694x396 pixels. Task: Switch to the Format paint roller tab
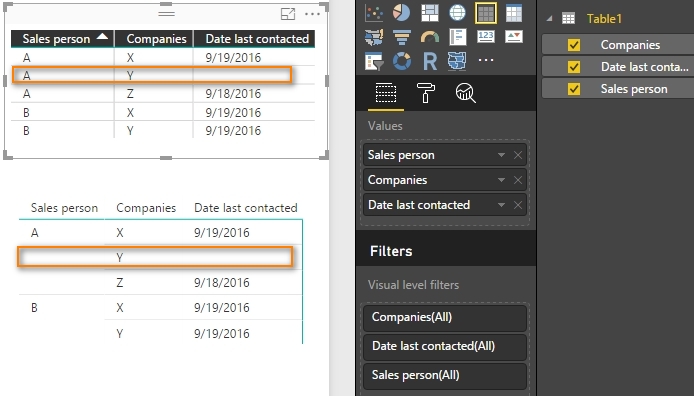(x=425, y=93)
